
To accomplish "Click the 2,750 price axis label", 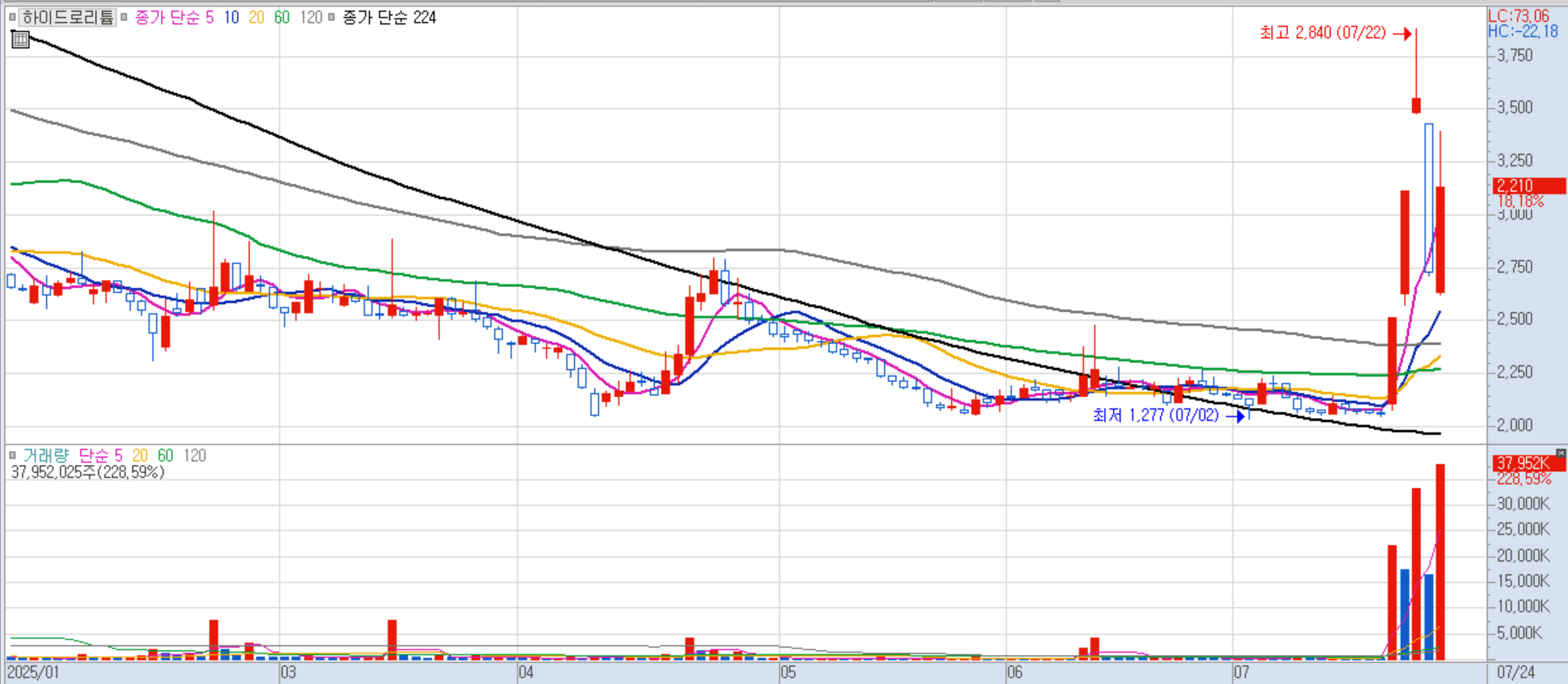I will (1515, 267).
